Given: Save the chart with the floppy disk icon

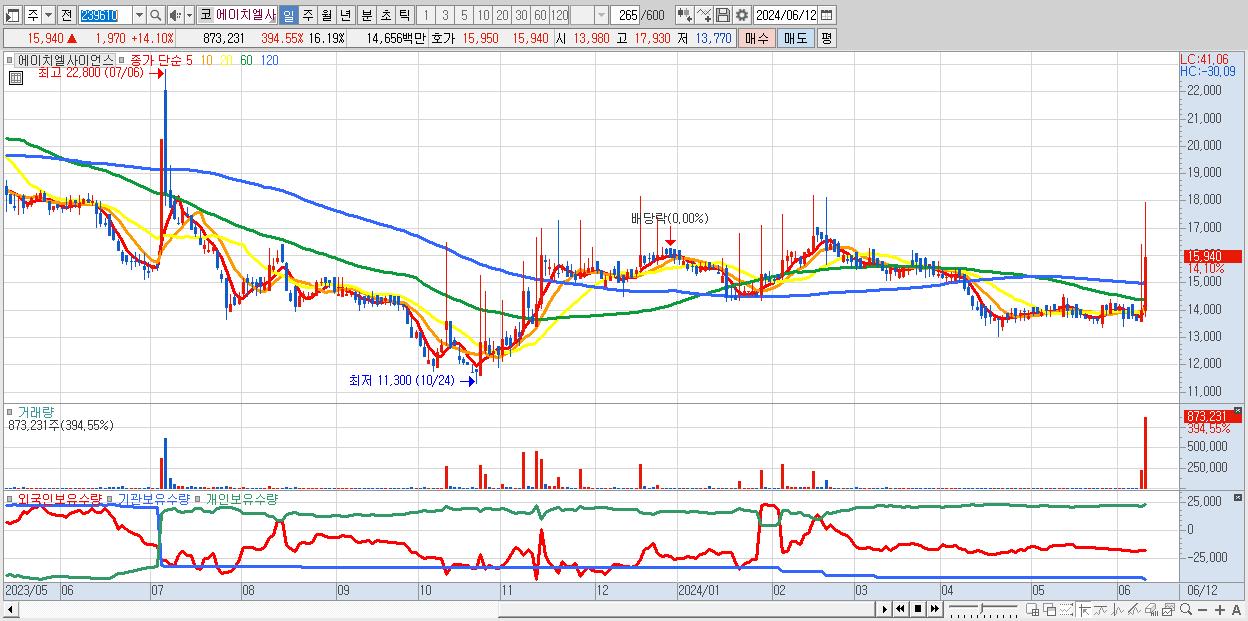Looking at the screenshot, I should pyautogui.click(x=723, y=15).
